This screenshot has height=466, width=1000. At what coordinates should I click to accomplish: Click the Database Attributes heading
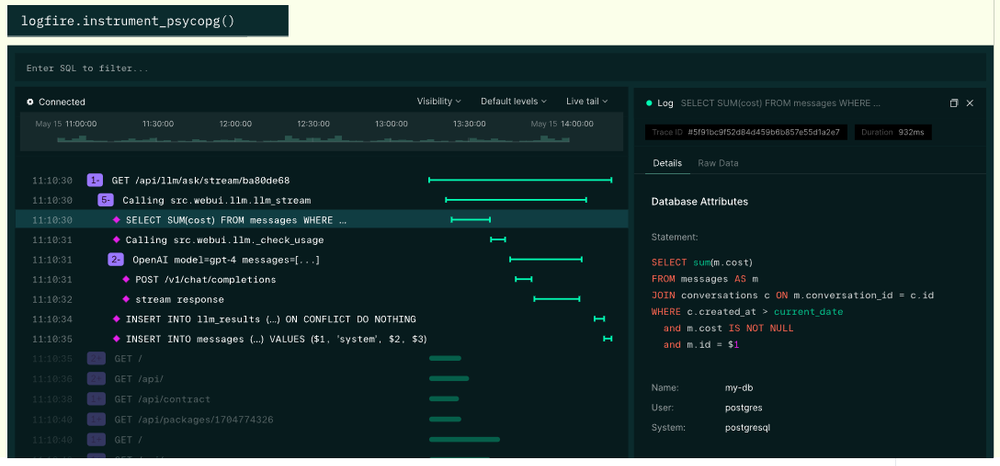click(700, 201)
